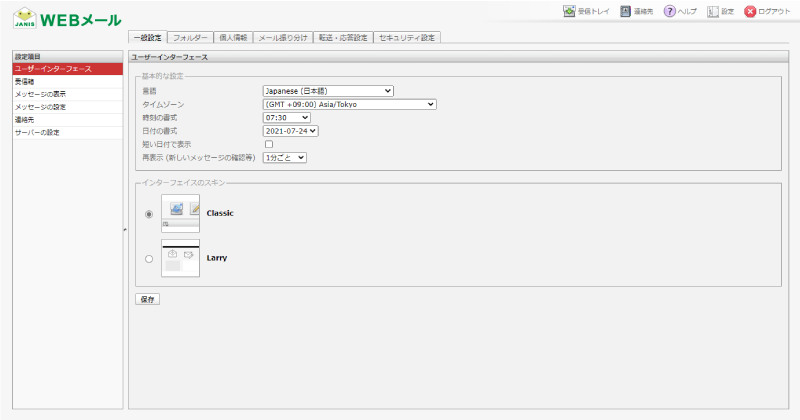Switch to the セキュリティ設定 tab
The image size is (800, 420).
(x=407, y=38)
